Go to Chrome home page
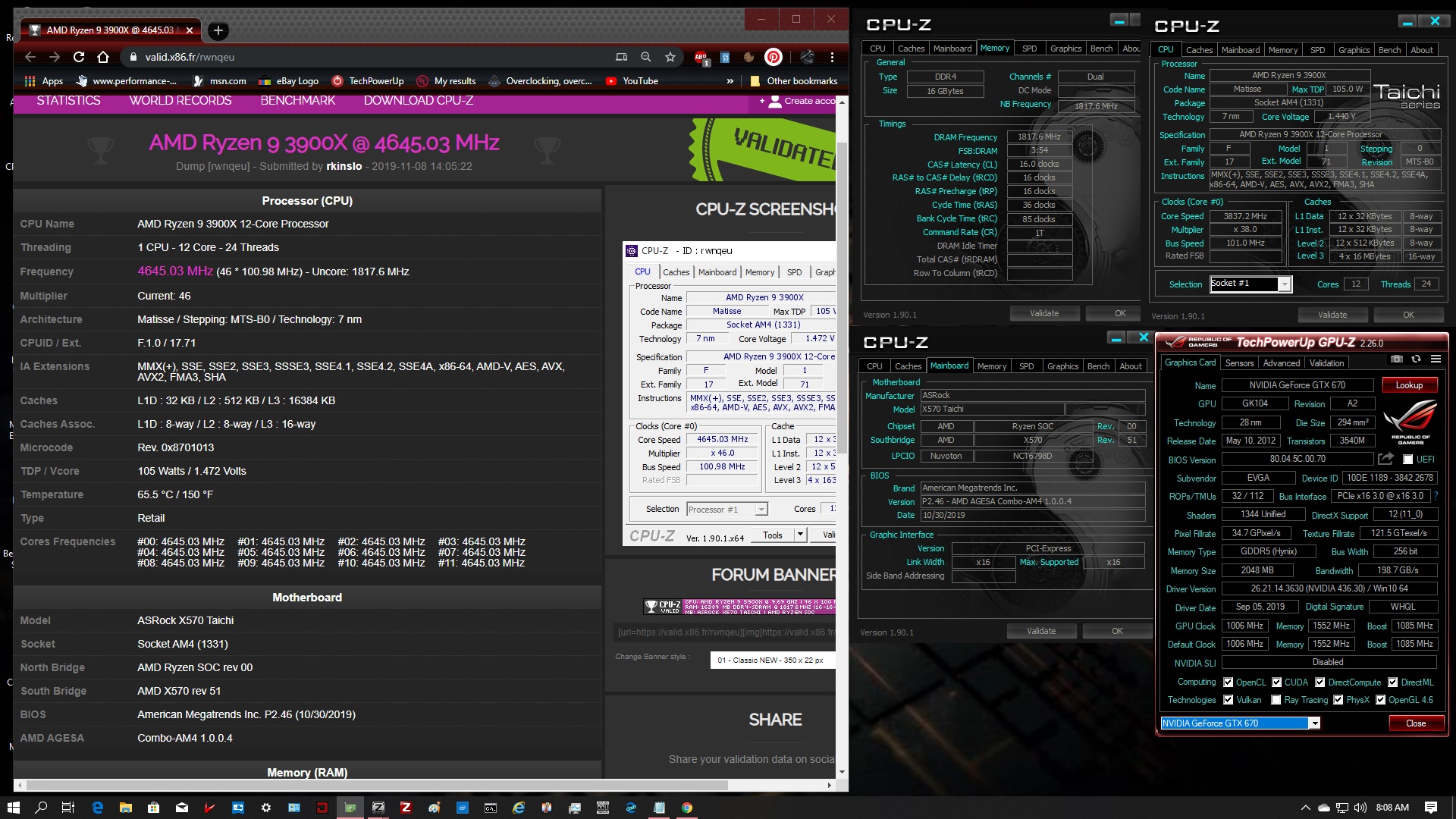Screen dimensions: 1456x819 coord(103,57)
